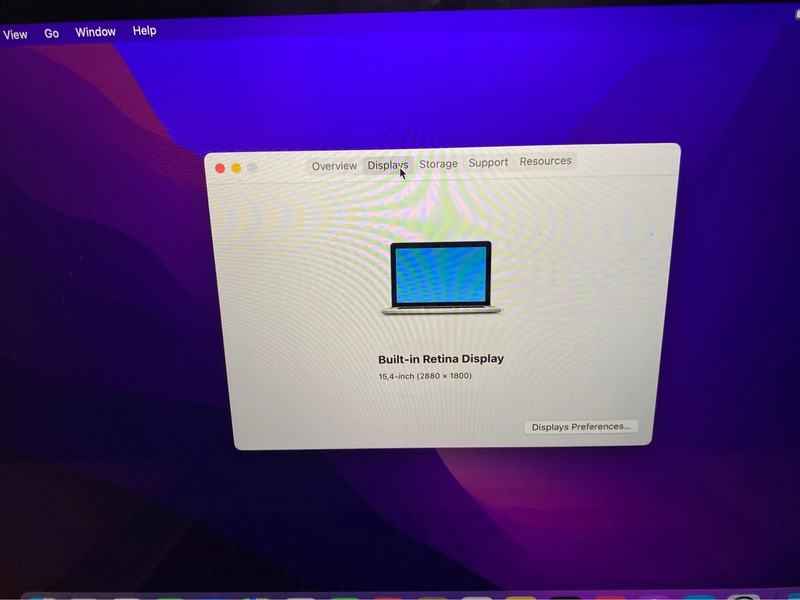800x600 pixels.
Task: Open the Support tab
Action: (x=488, y=162)
